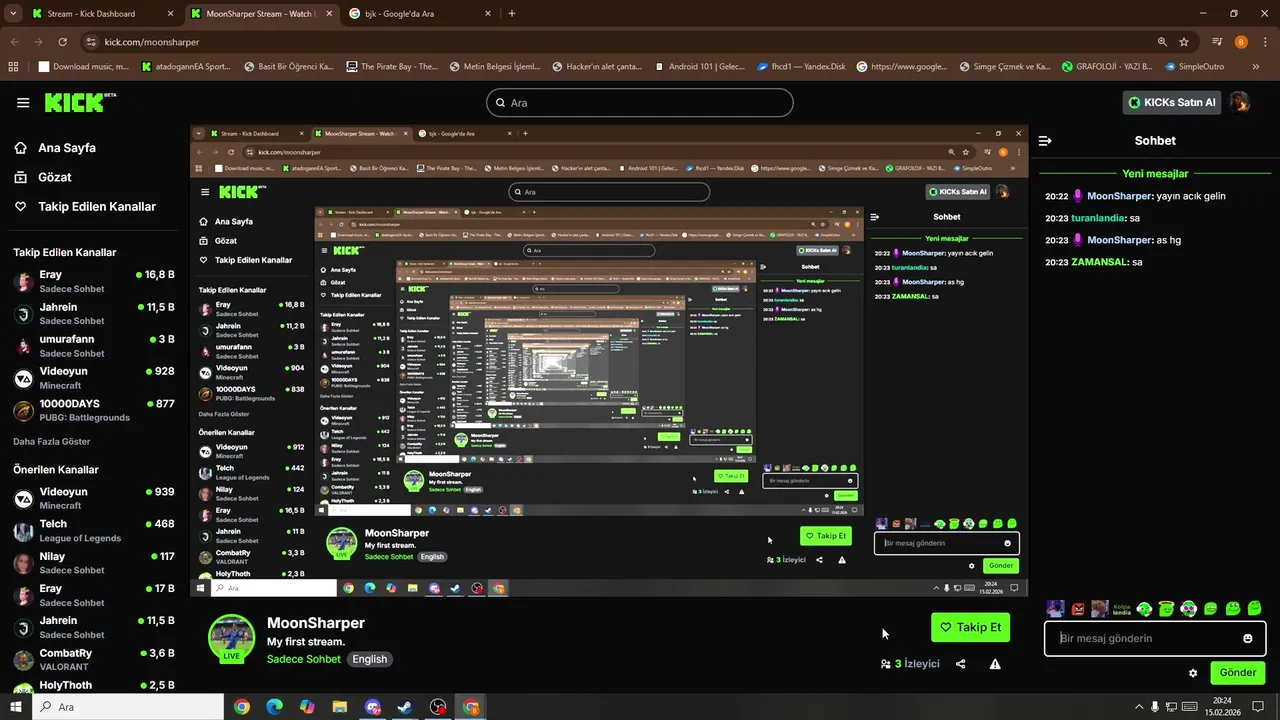This screenshot has width=1280, height=720.
Task: Open the profile avatar next to KICKs Satın Al
Action: click(x=1240, y=102)
